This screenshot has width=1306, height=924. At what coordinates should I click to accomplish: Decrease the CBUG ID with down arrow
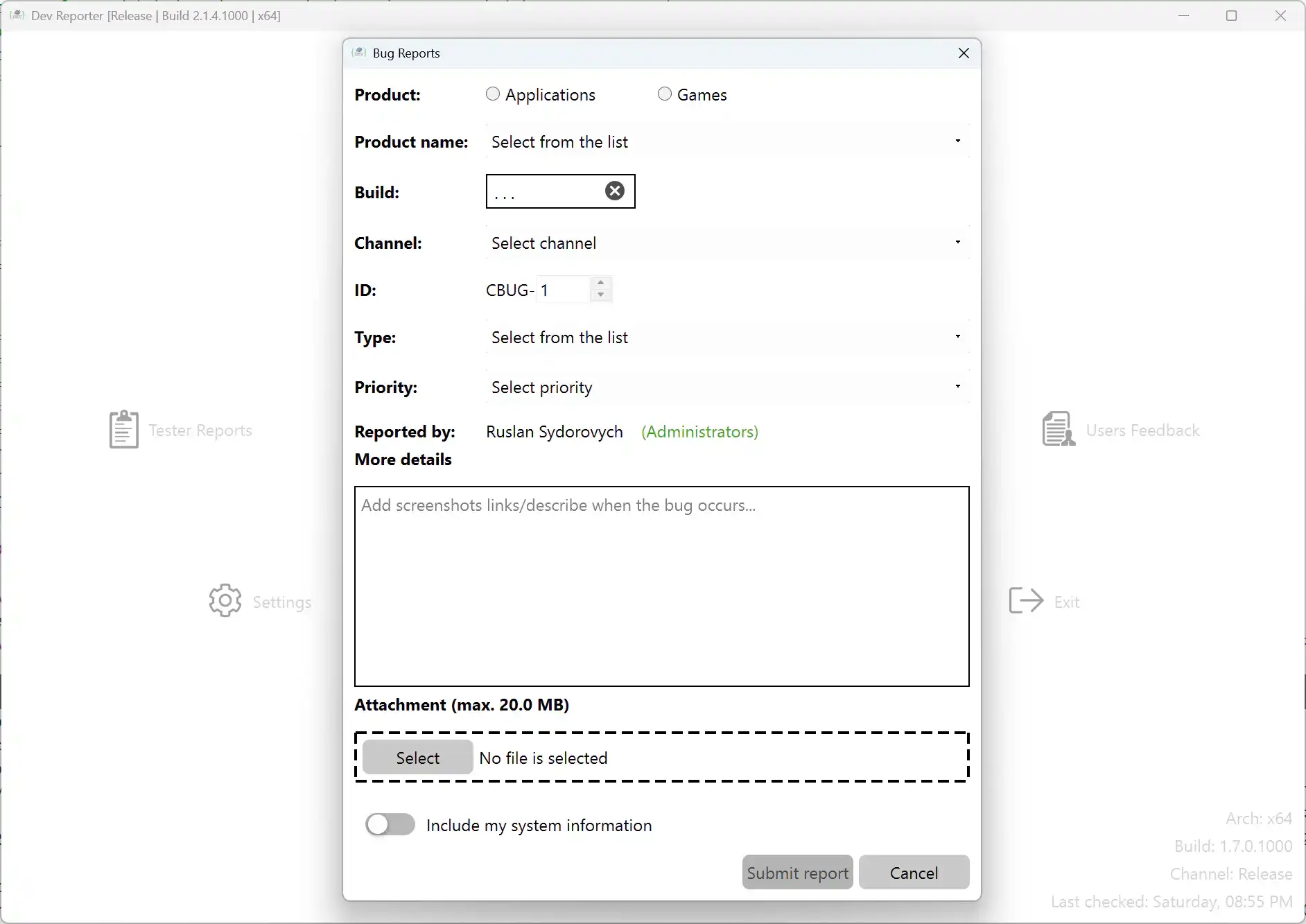click(x=600, y=295)
